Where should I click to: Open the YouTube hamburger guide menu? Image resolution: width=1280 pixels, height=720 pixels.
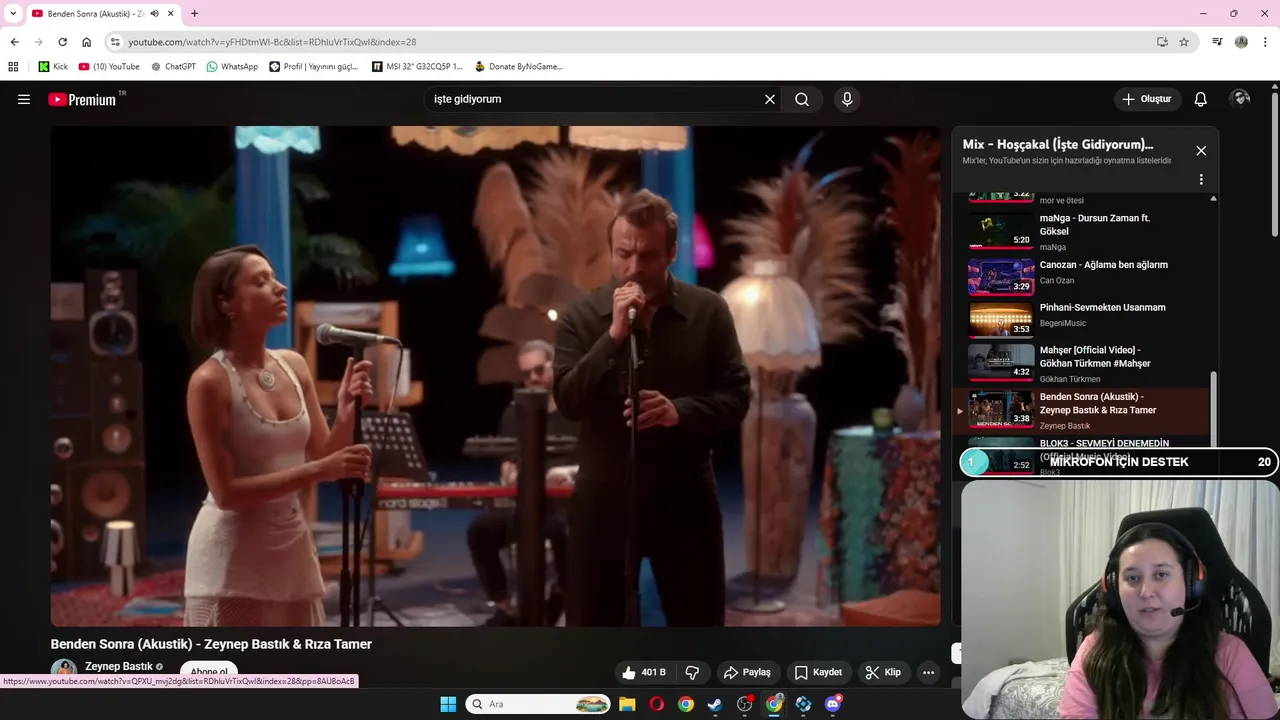coord(24,99)
